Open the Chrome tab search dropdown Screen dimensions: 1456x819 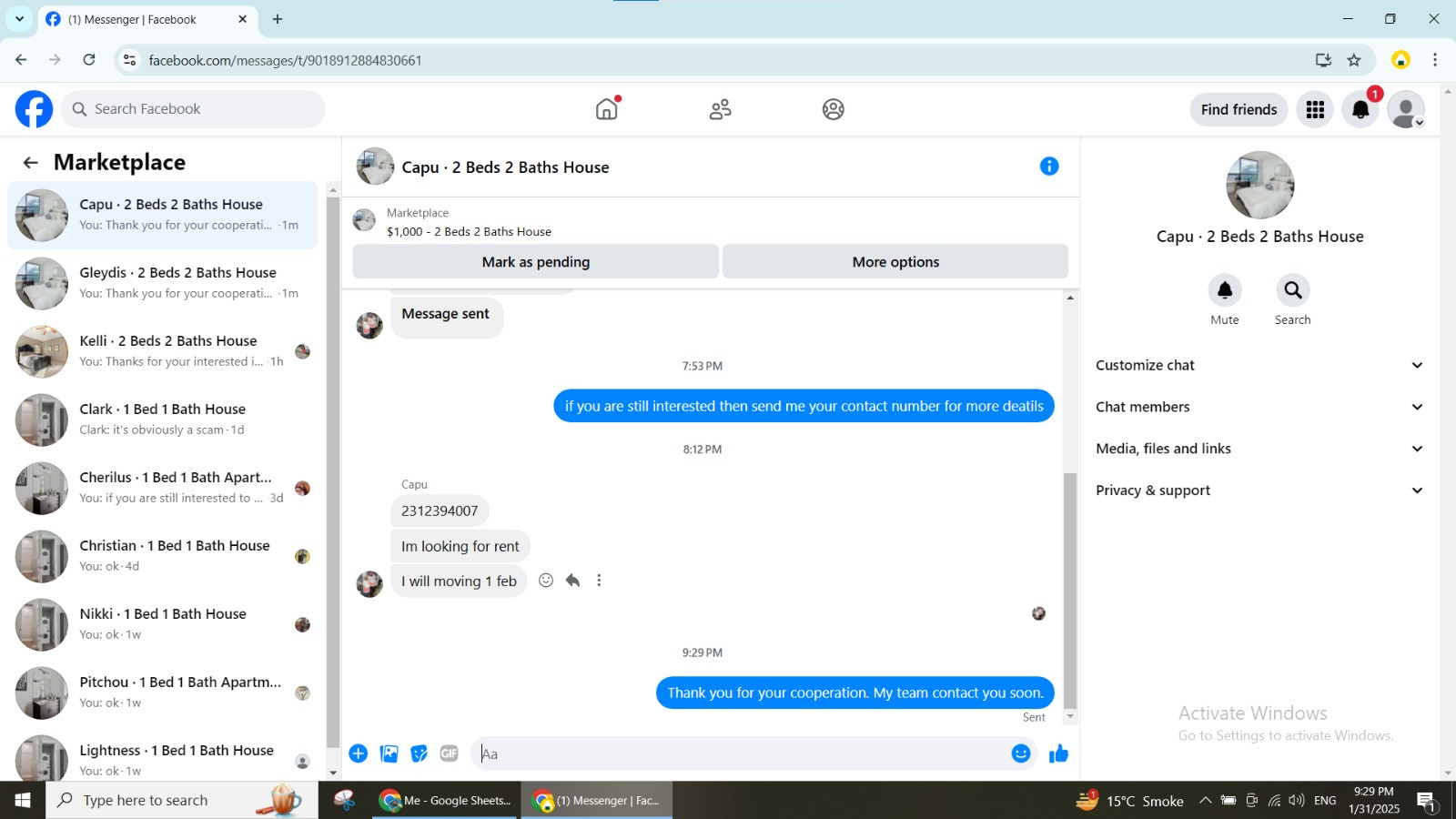[19, 19]
